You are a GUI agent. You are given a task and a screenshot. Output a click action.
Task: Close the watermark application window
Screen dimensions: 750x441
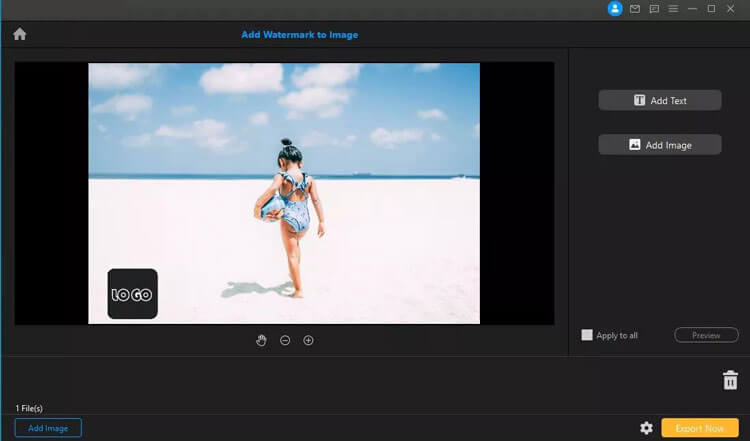tap(731, 9)
